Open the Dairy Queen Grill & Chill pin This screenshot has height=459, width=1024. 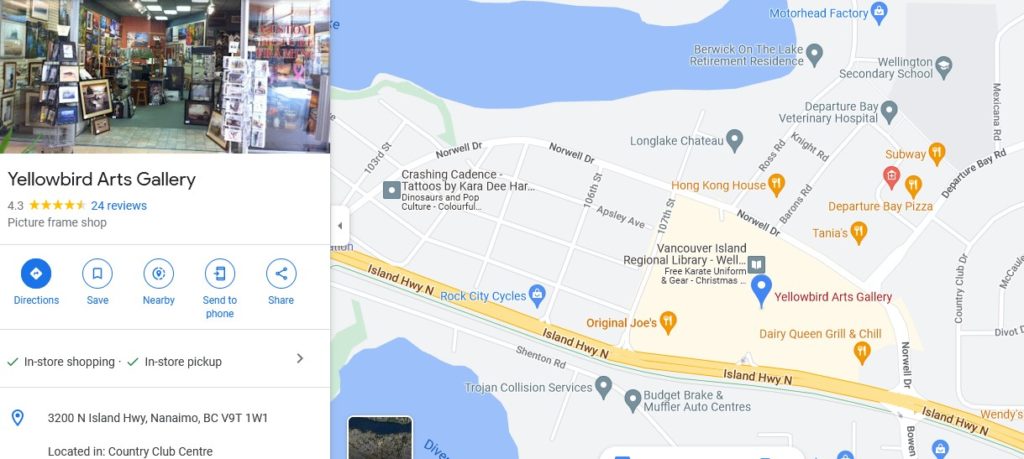click(862, 353)
